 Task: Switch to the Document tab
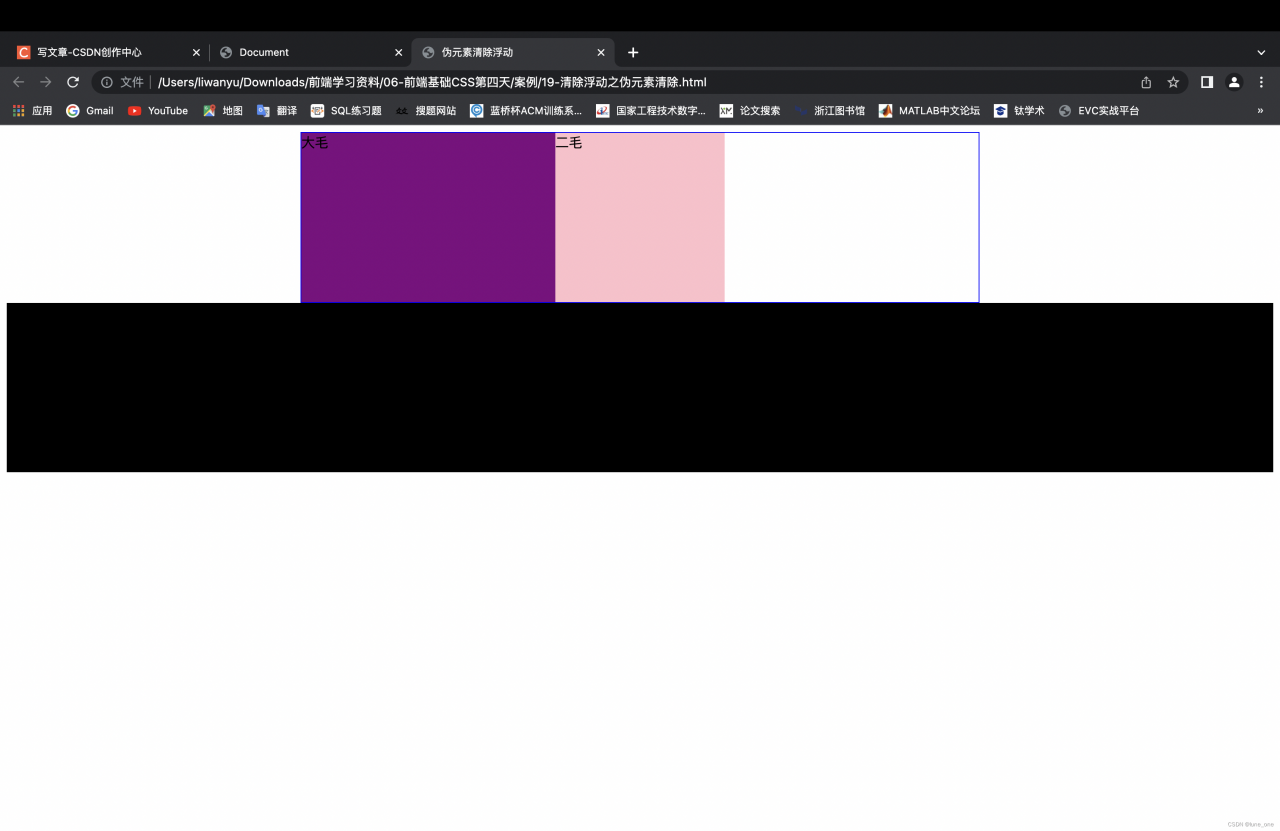(310, 52)
